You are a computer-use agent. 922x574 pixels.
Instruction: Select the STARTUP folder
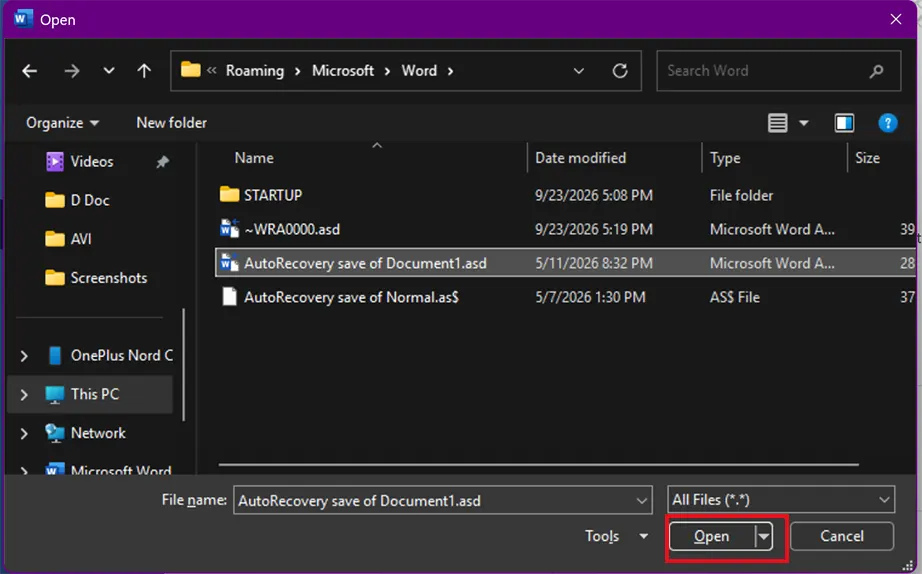pyautogui.click(x=273, y=195)
